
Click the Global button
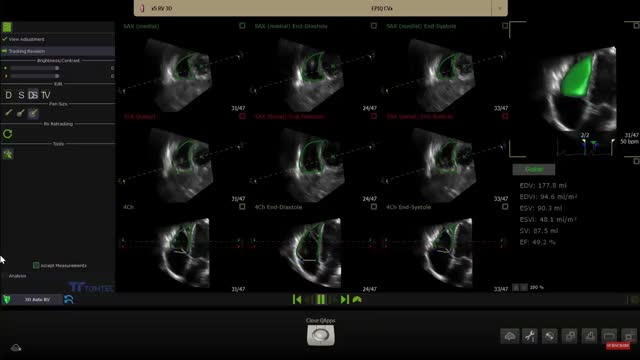(534, 169)
